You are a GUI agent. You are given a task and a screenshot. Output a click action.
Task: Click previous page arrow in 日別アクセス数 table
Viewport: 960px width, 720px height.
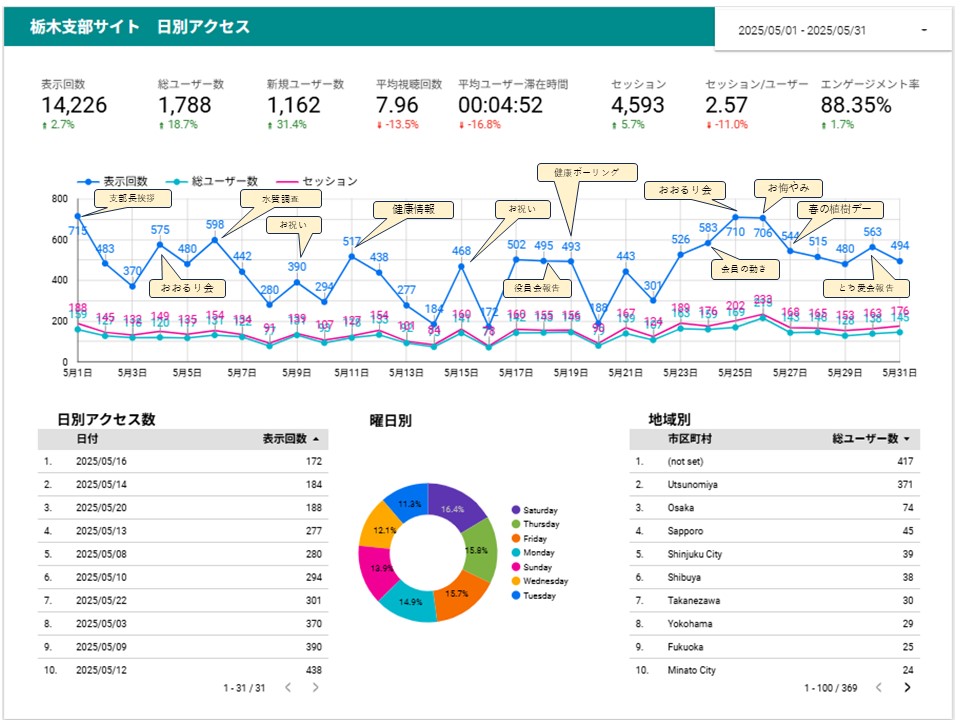287,688
